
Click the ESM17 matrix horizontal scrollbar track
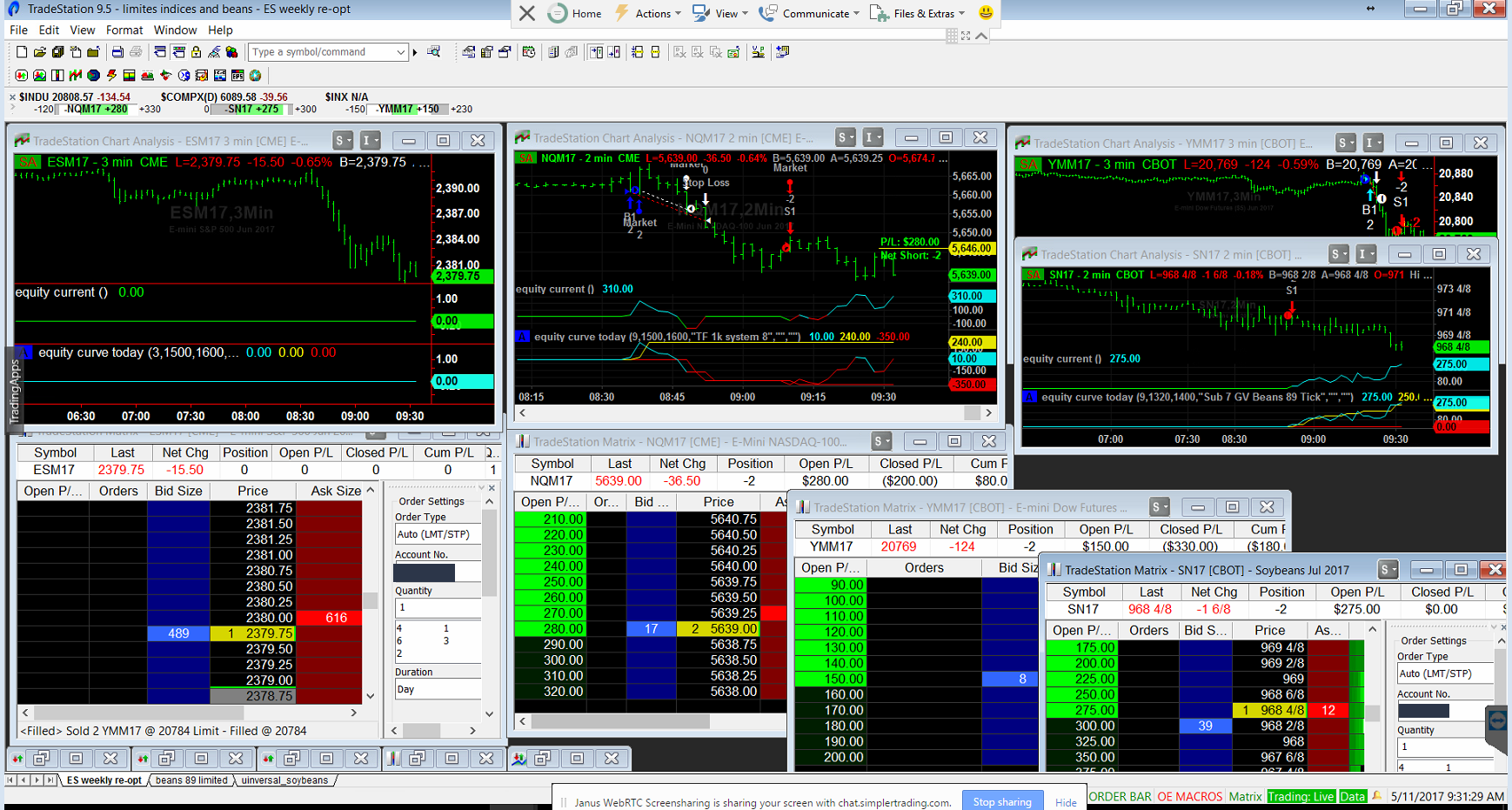click(x=189, y=712)
